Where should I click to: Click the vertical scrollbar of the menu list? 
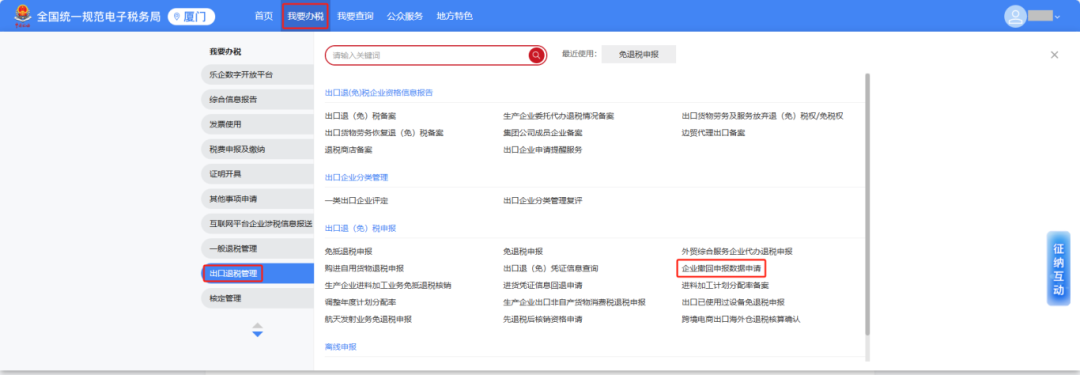pos(867,204)
